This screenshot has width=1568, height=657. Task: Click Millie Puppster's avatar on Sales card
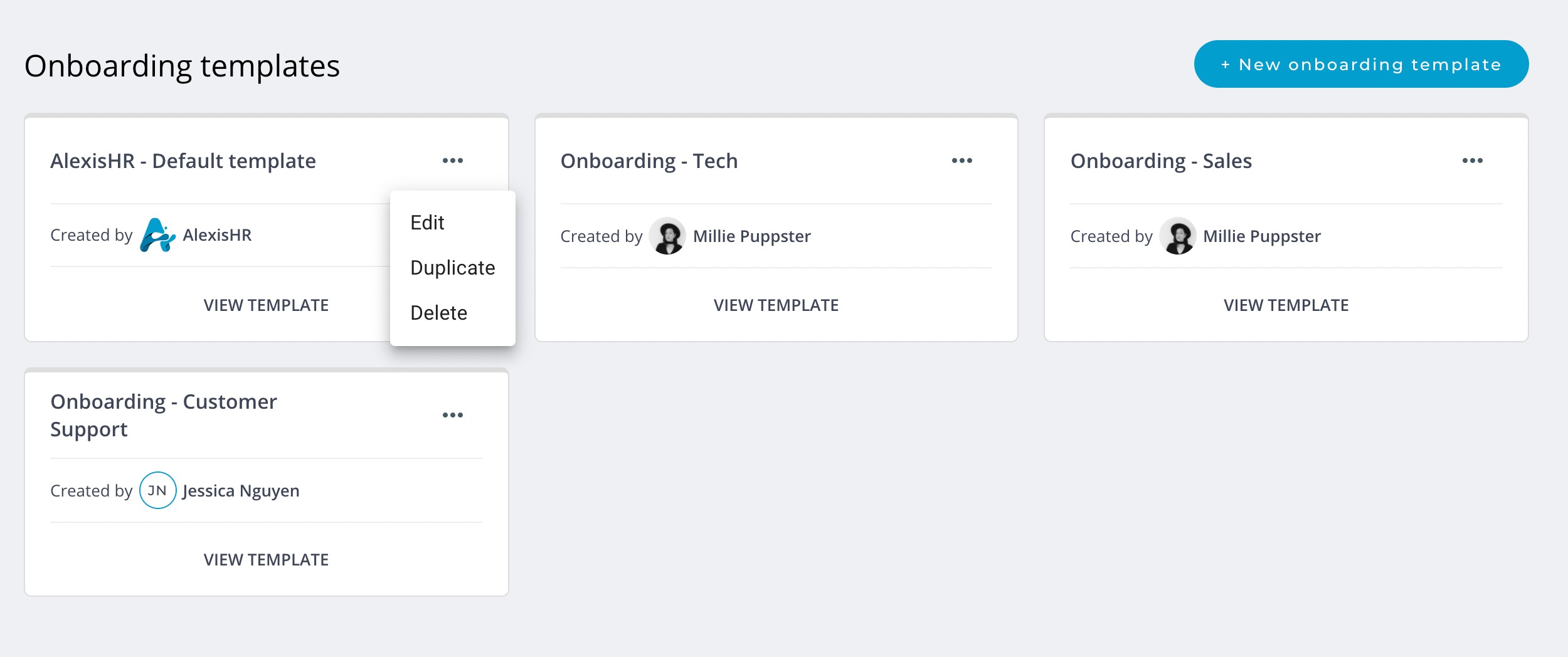coord(1178,236)
